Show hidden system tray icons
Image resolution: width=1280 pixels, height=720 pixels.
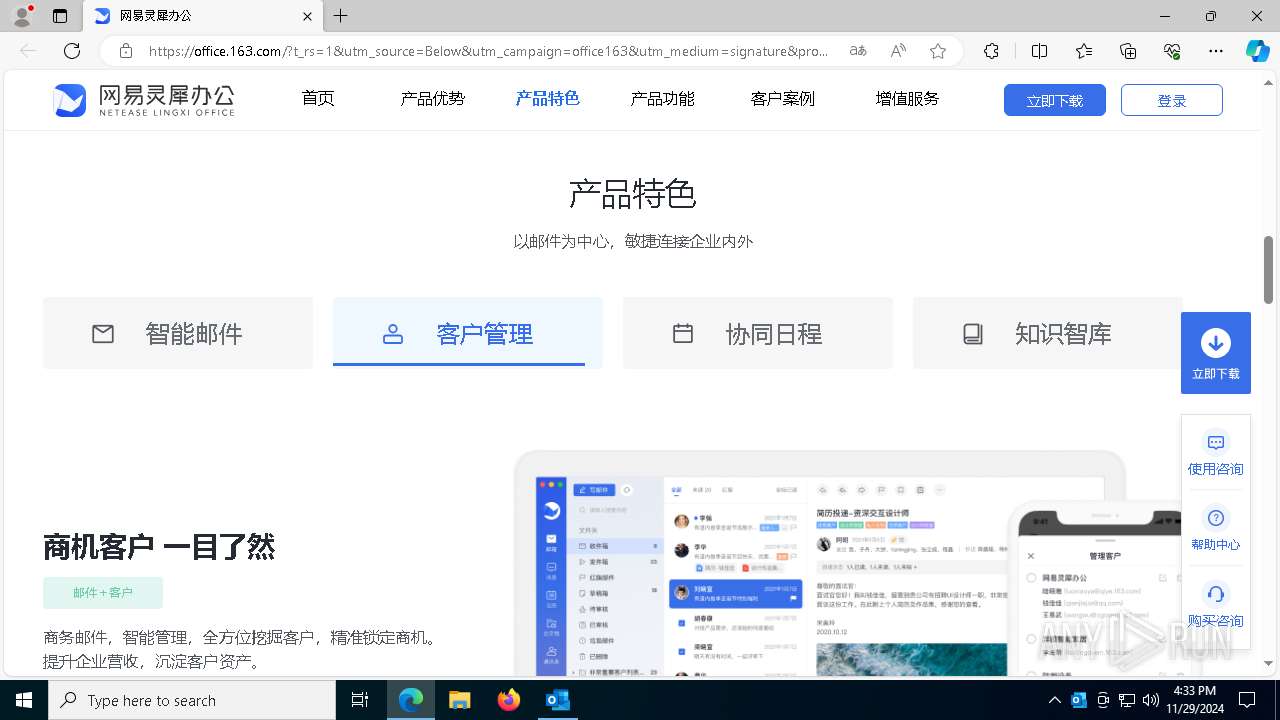(1055, 700)
